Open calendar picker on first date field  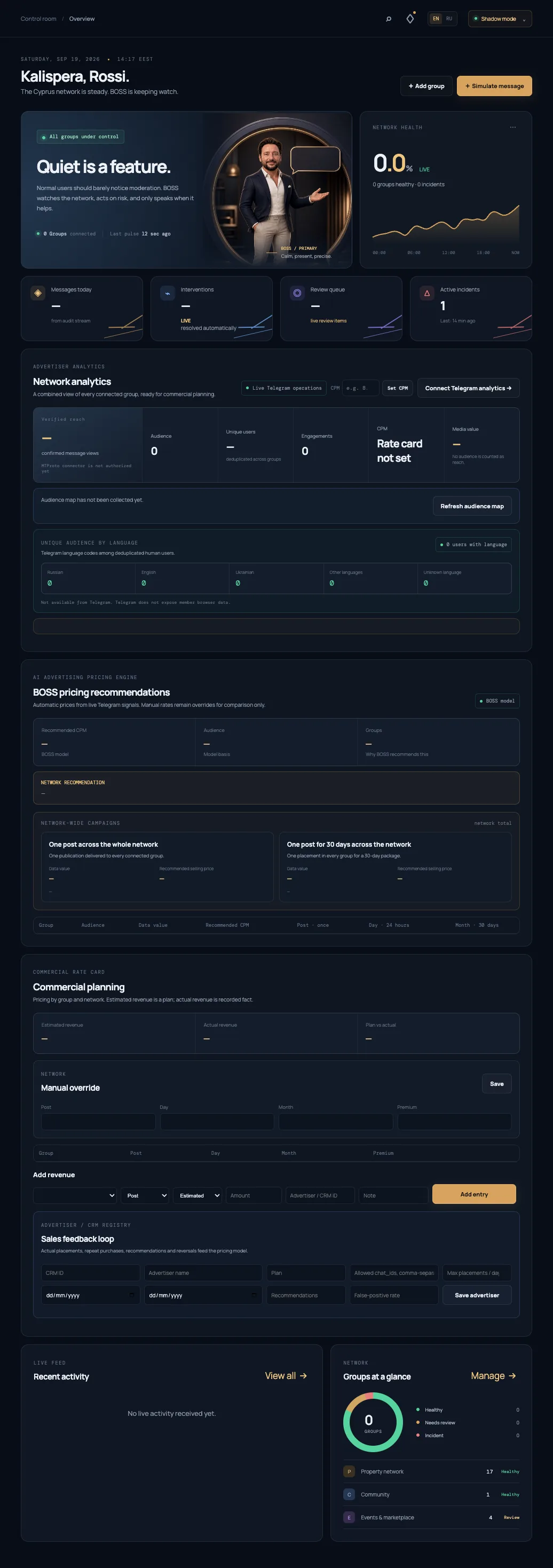tap(132, 1295)
